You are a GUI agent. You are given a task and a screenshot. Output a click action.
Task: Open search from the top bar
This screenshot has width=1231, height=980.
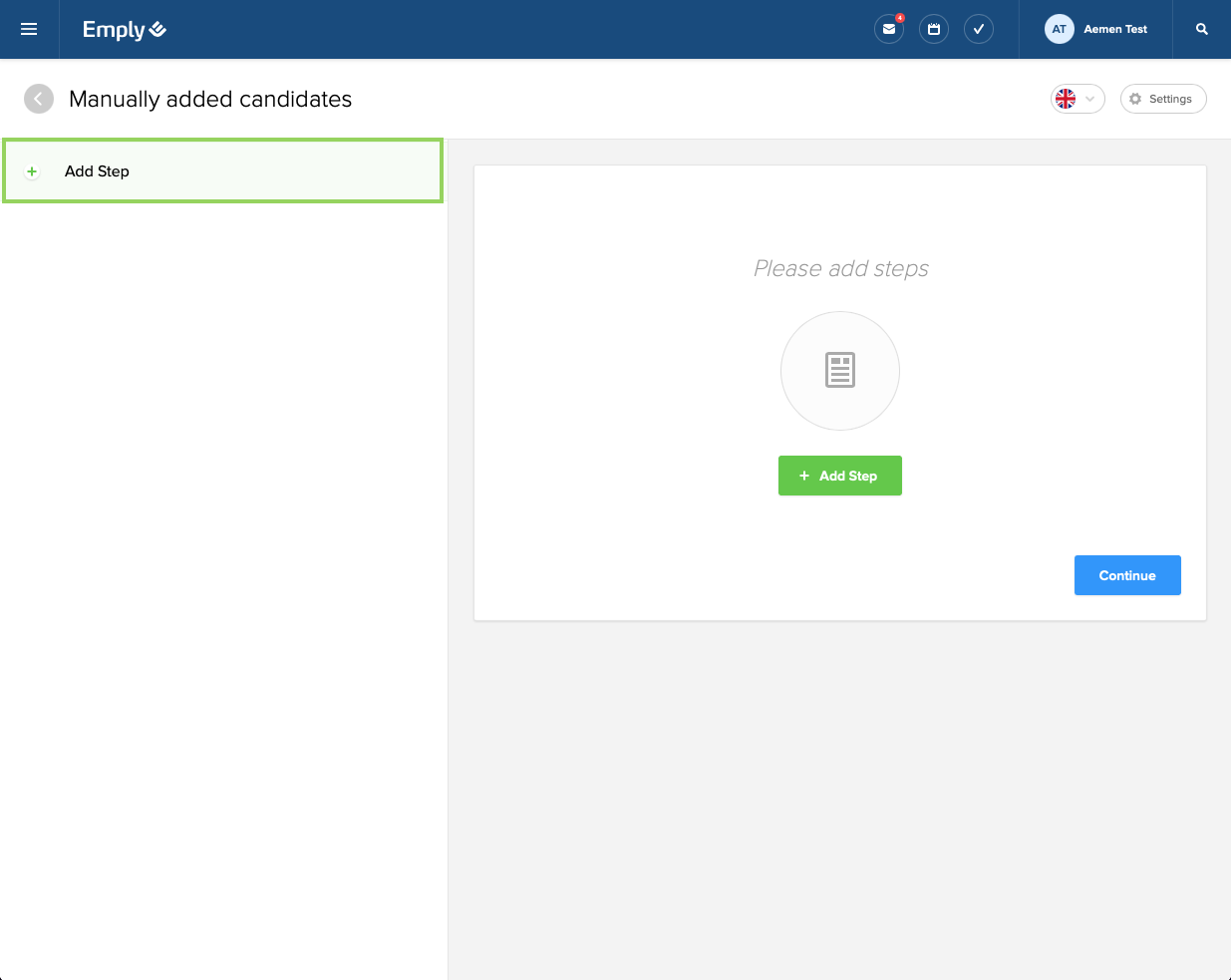tap(1200, 29)
